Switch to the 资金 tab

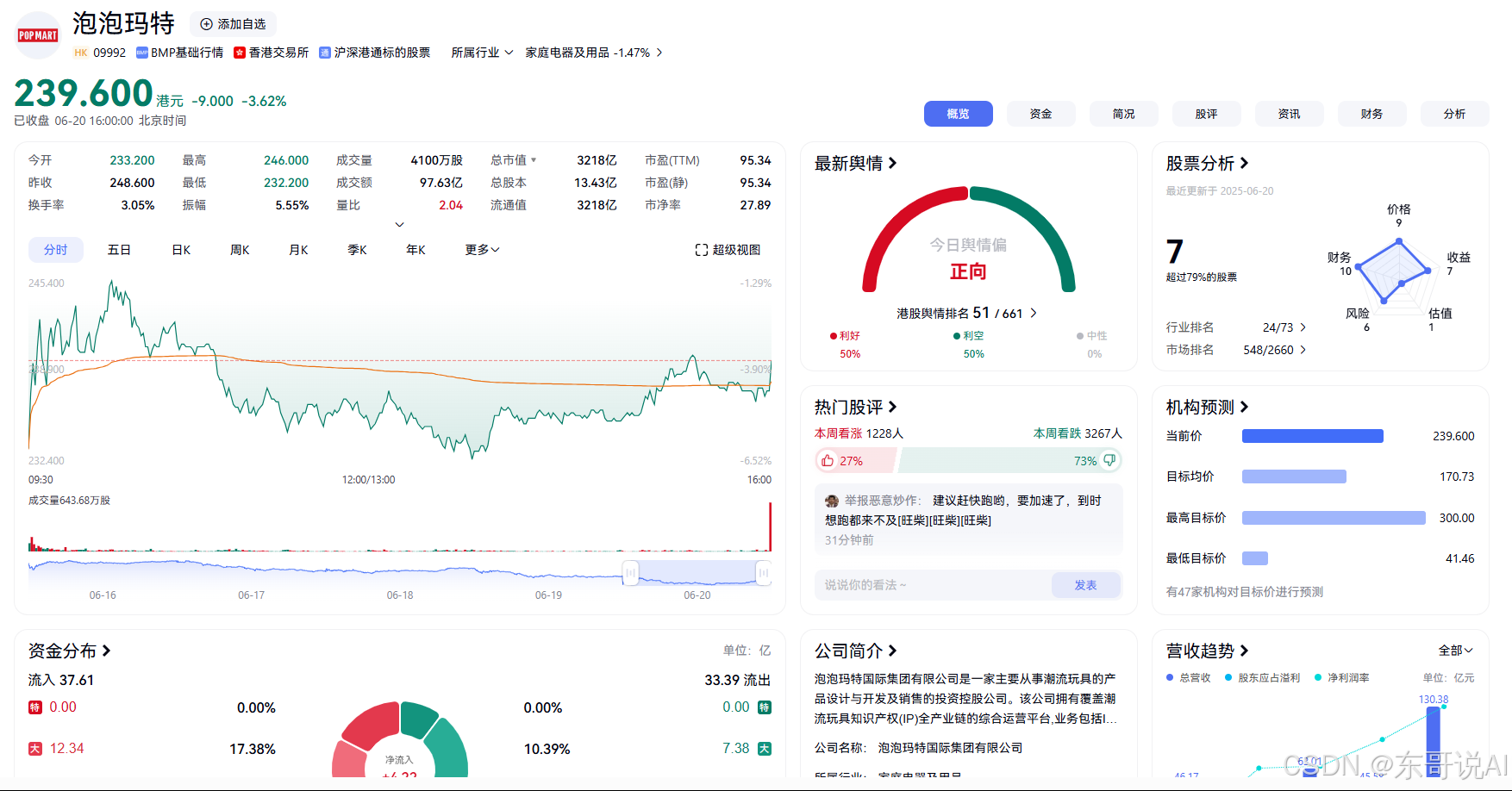point(1040,114)
